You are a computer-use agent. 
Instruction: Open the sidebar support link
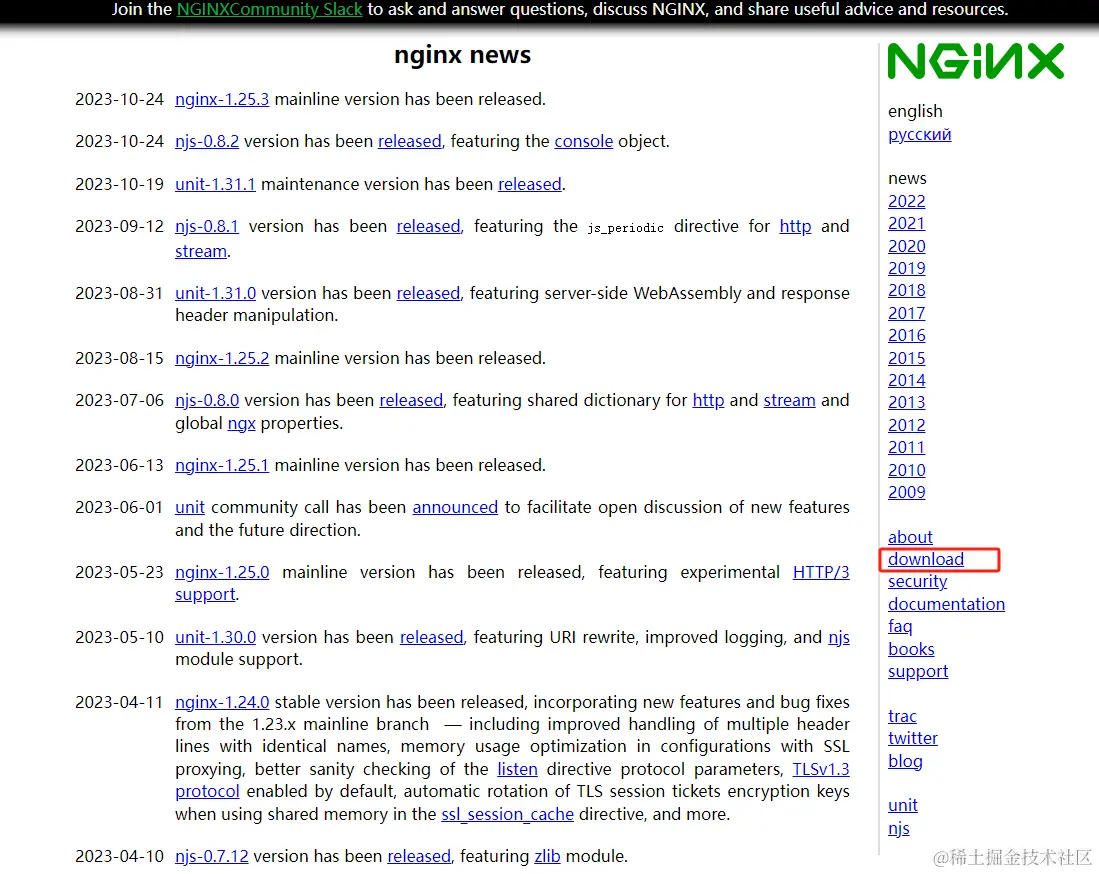pos(918,672)
